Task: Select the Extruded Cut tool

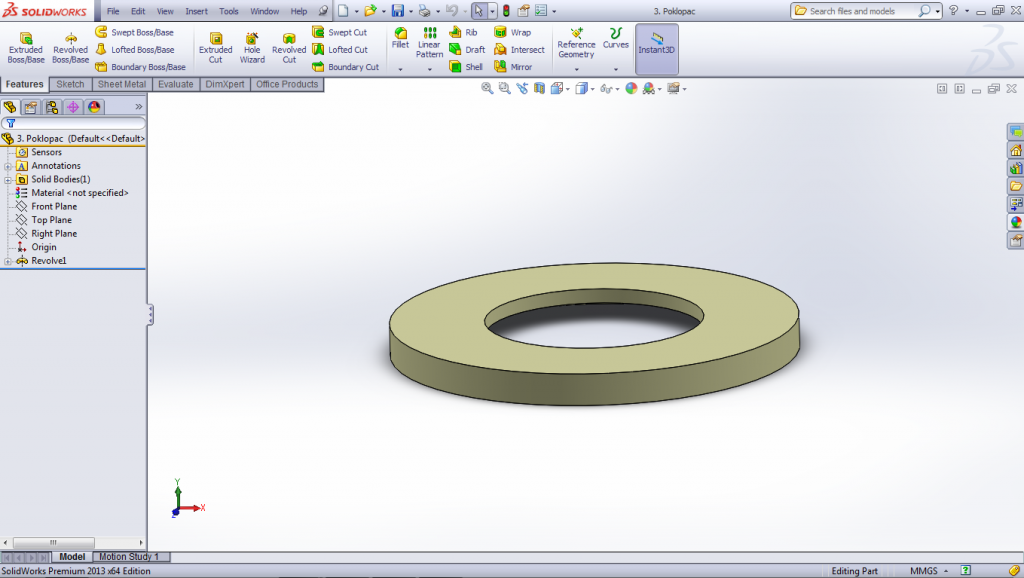Action: 216,48
